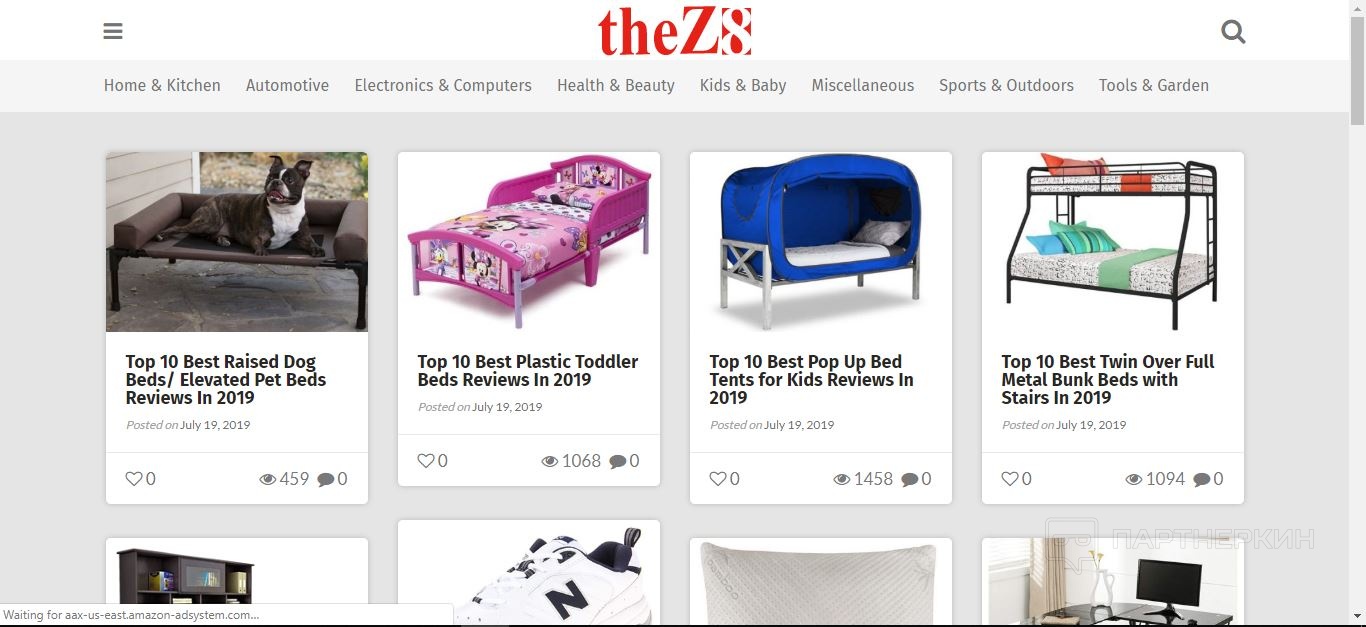
Task: Click theZ8 site logo
Action: click(x=675, y=31)
